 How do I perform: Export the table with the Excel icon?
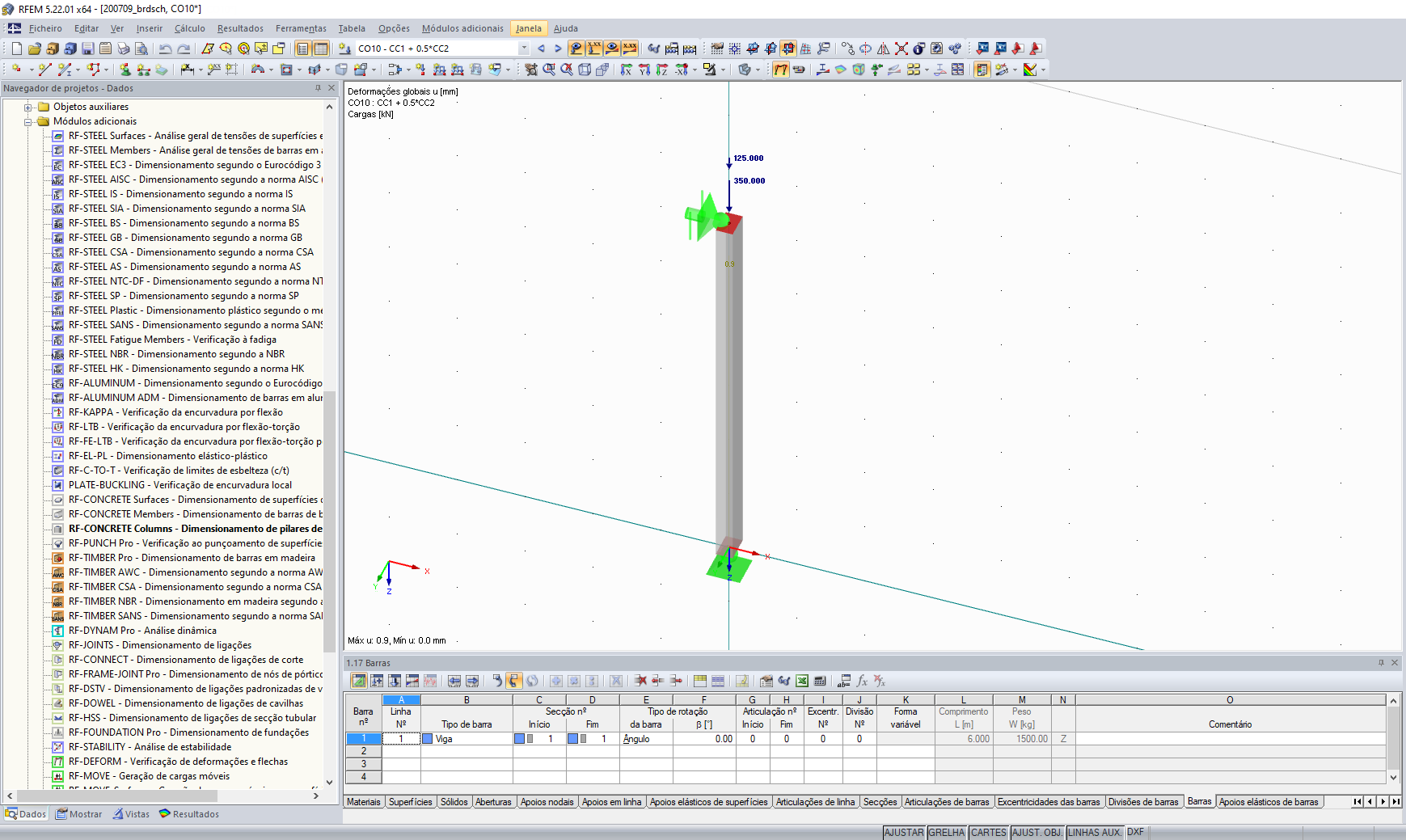(802, 682)
